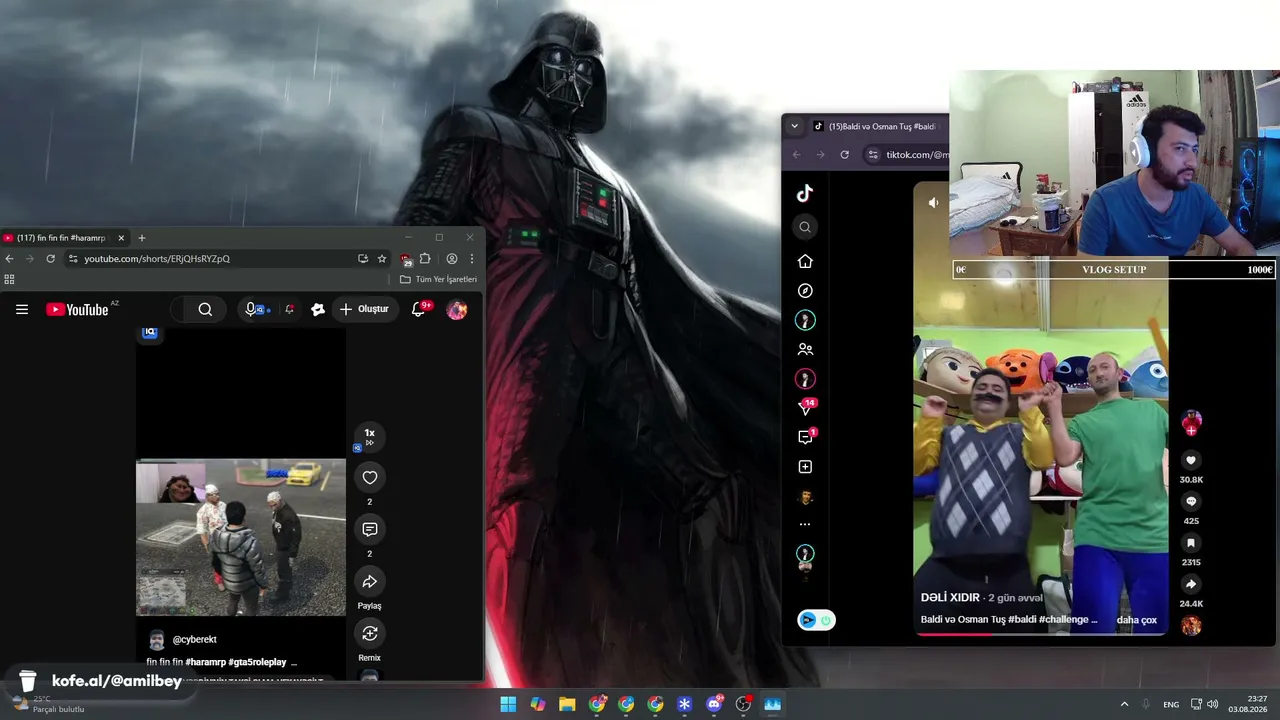Image resolution: width=1280 pixels, height=720 pixels.
Task: Like the TikTok video with 30.8K likes
Action: 1191,461
